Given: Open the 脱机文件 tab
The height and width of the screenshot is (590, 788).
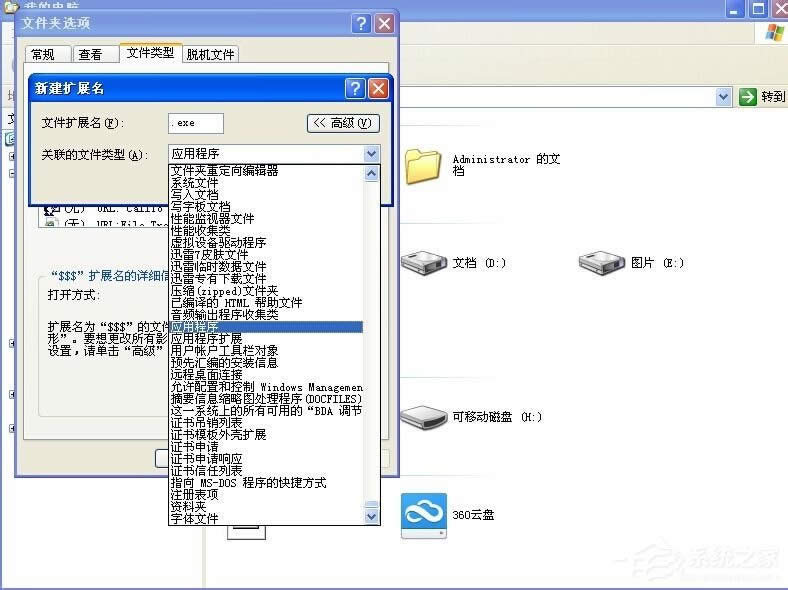Looking at the screenshot, I should (x=210, y=54).
